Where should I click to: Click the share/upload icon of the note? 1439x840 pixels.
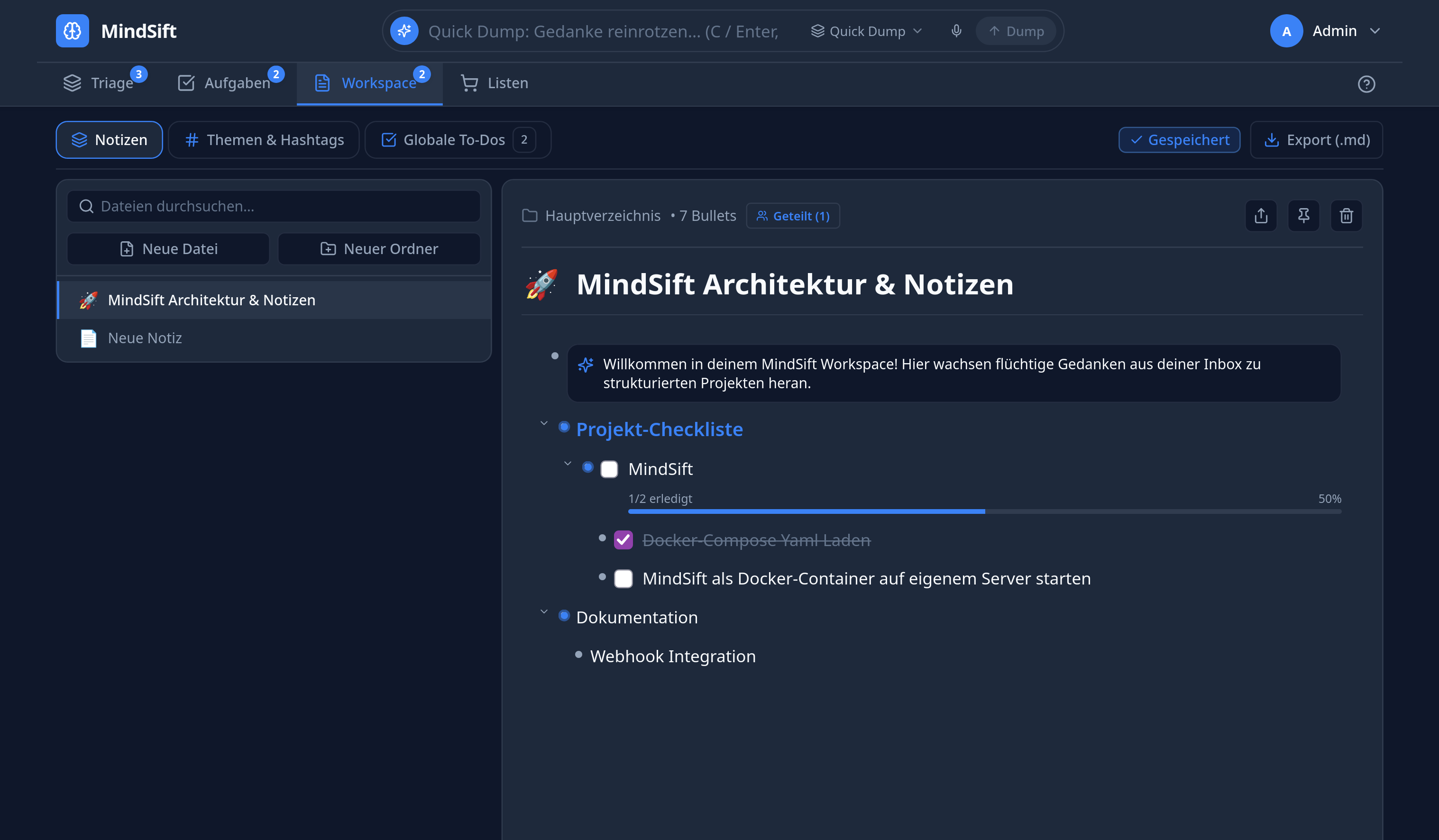(1261, 216)
